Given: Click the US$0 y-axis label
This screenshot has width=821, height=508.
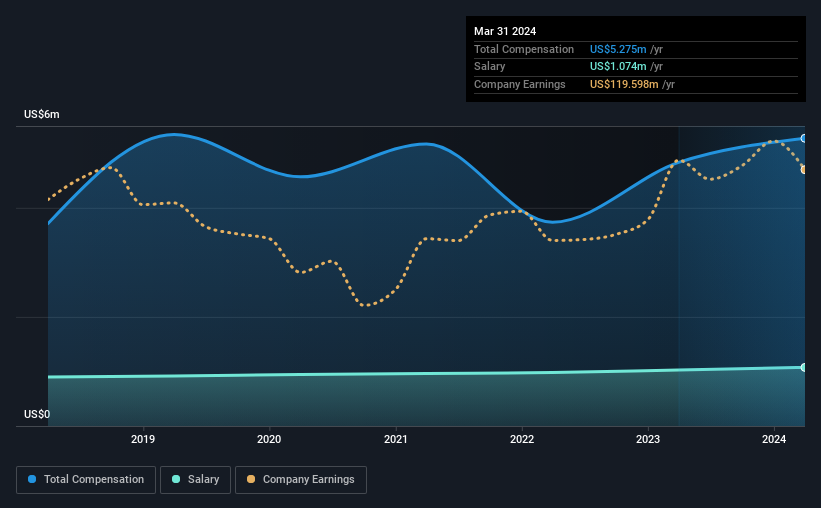Looking at the screenshot, I should pyautogui.click(x=37, y=414).
